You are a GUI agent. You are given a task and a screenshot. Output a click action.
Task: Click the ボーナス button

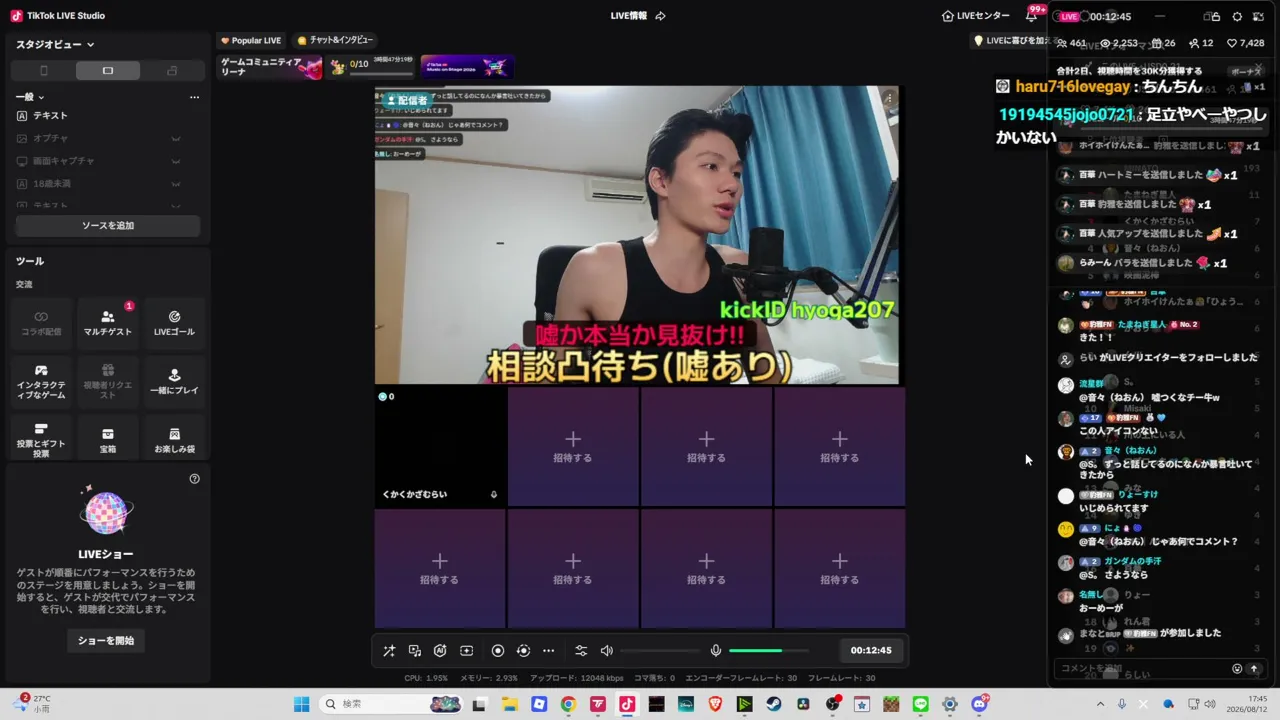point(1246,72)
